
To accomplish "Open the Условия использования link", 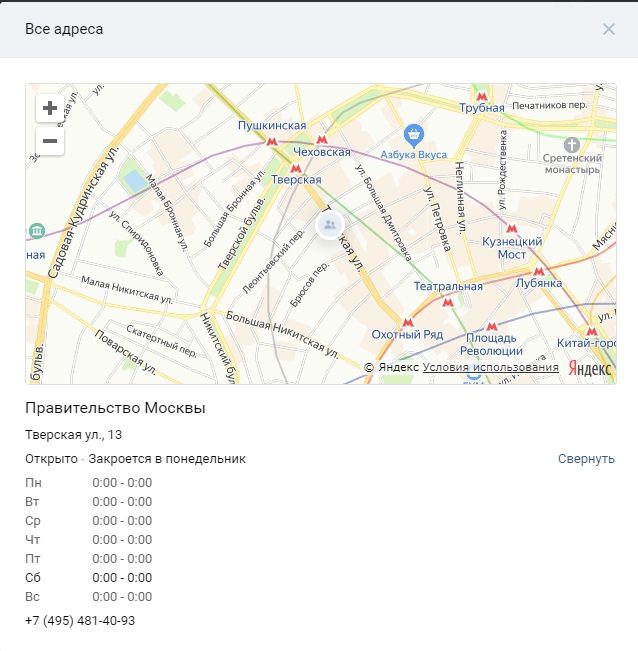I will (490, 368).
